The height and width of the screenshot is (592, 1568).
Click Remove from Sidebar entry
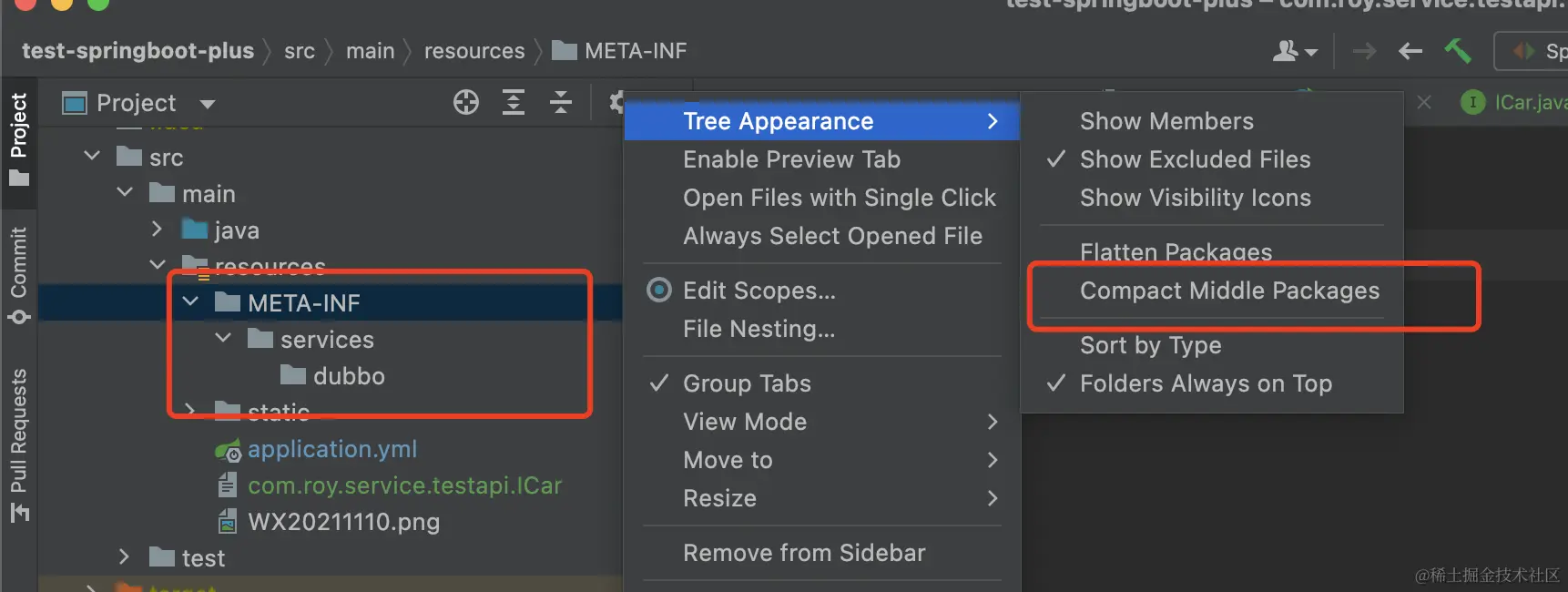coord(804,553)
